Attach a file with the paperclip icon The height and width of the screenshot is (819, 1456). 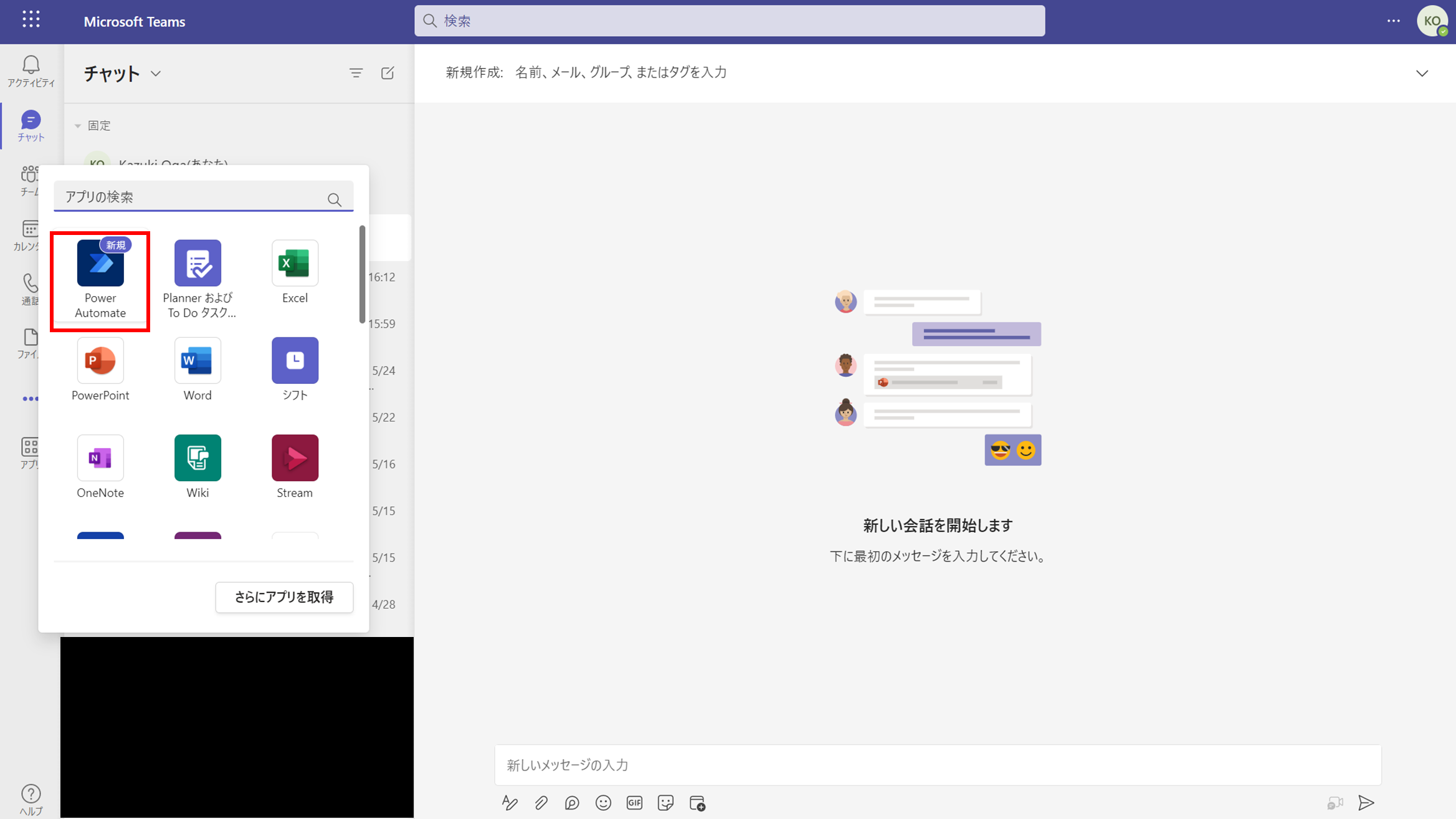coord(541,803)
